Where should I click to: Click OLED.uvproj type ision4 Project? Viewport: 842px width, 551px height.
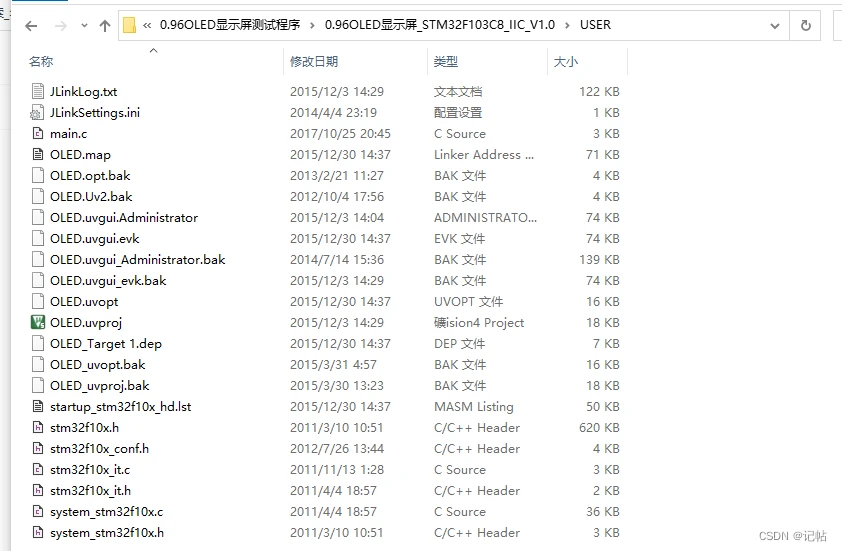pos(479,323)
